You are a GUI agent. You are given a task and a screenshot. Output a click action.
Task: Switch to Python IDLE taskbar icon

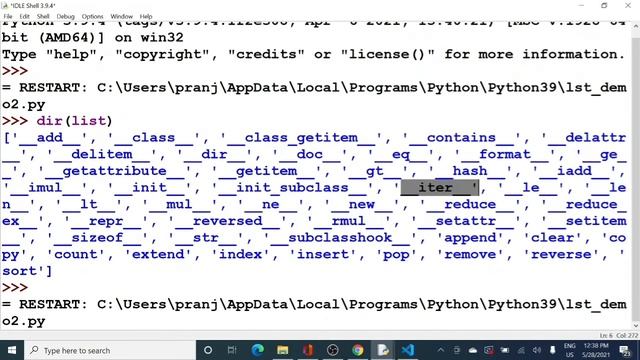pyautogui.click(x=382, y=350)
